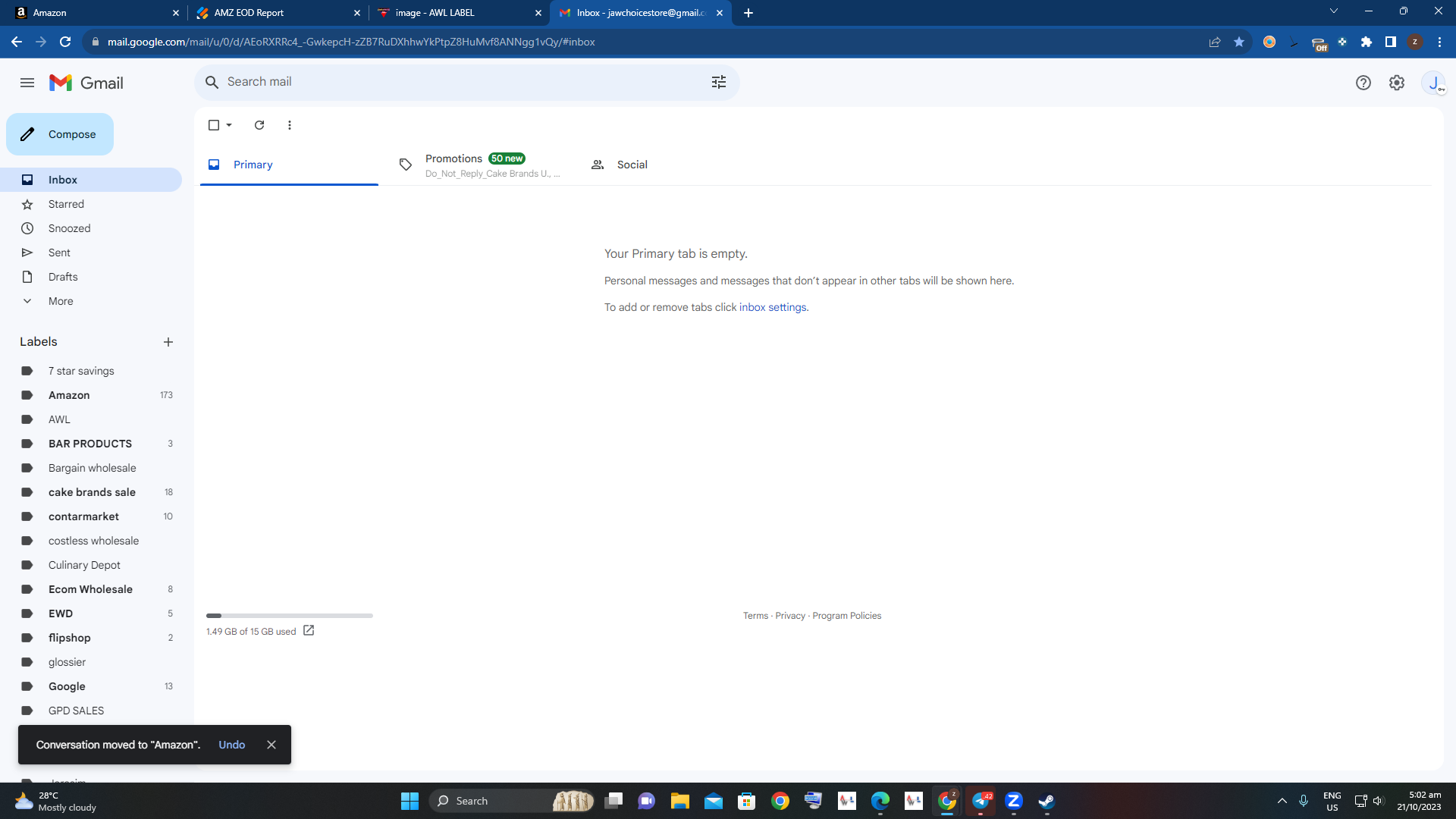
Task: Share this page from address bar
Action: [1215, 42]
